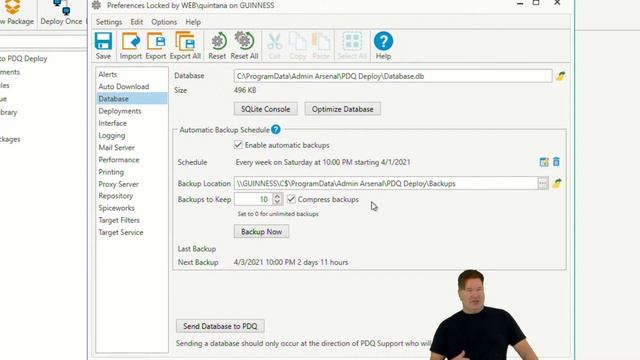Click 'Set to 0 for unlimited backups' hint
Screen dimensions: 640x360
pyautogui.click(x=278, y=214)
